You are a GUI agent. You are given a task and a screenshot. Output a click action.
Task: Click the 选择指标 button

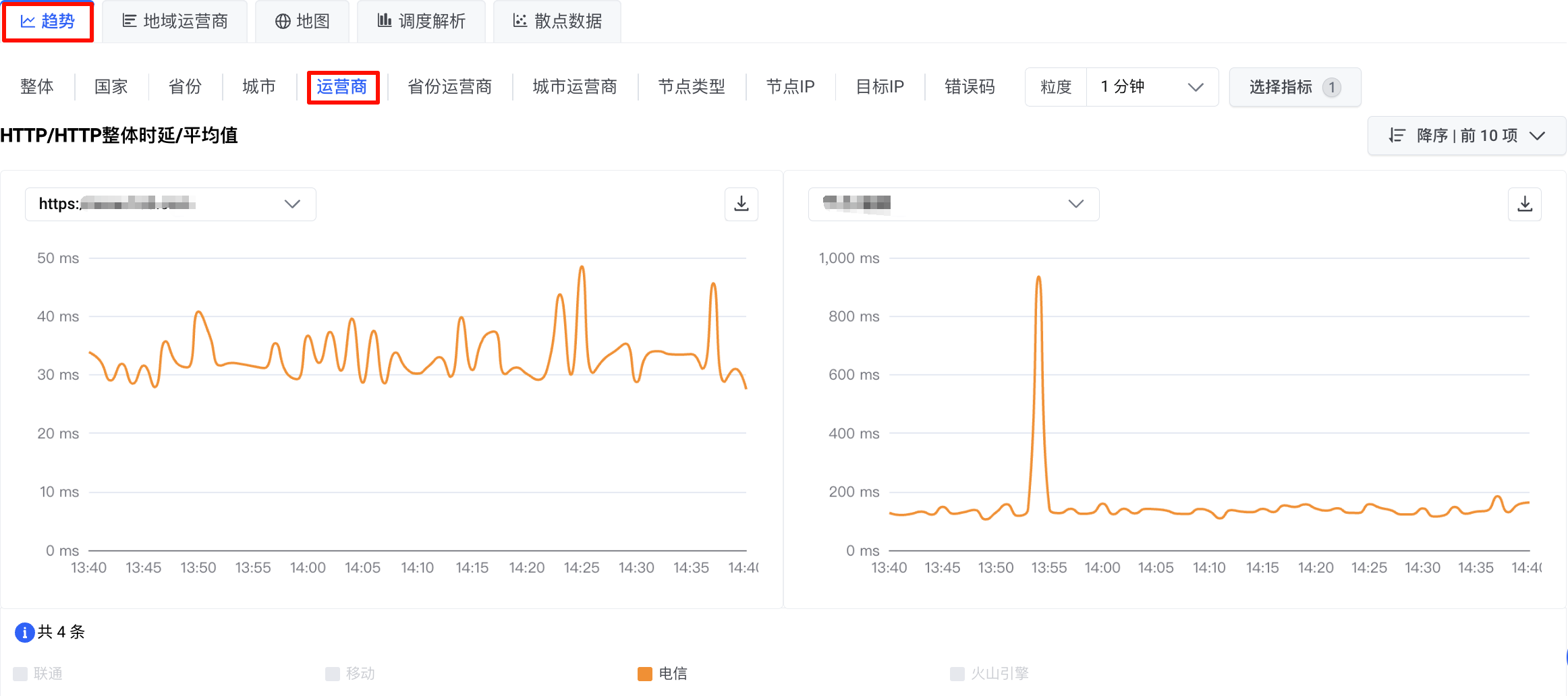(x=1295, y=87)
